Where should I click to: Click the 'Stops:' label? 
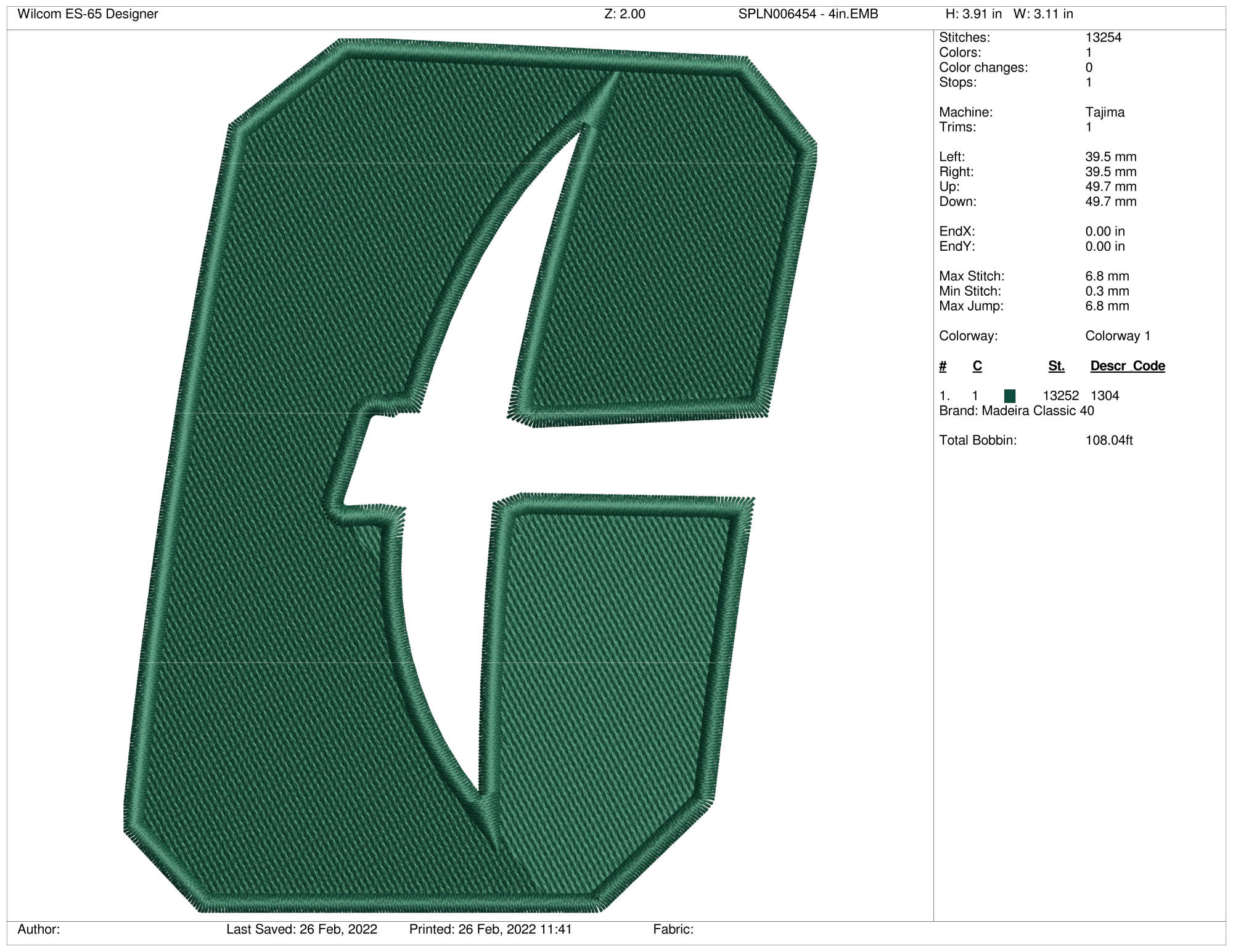(x=957, y=82)
